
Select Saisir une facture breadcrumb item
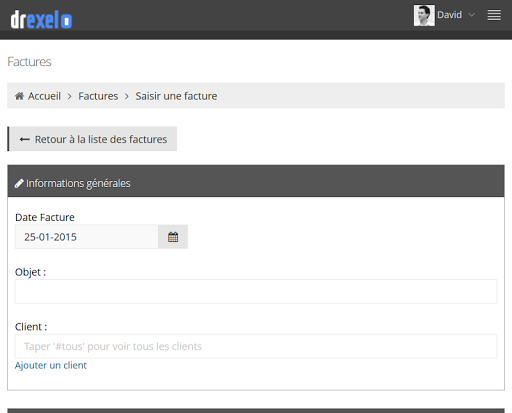[x=176, y=96]
